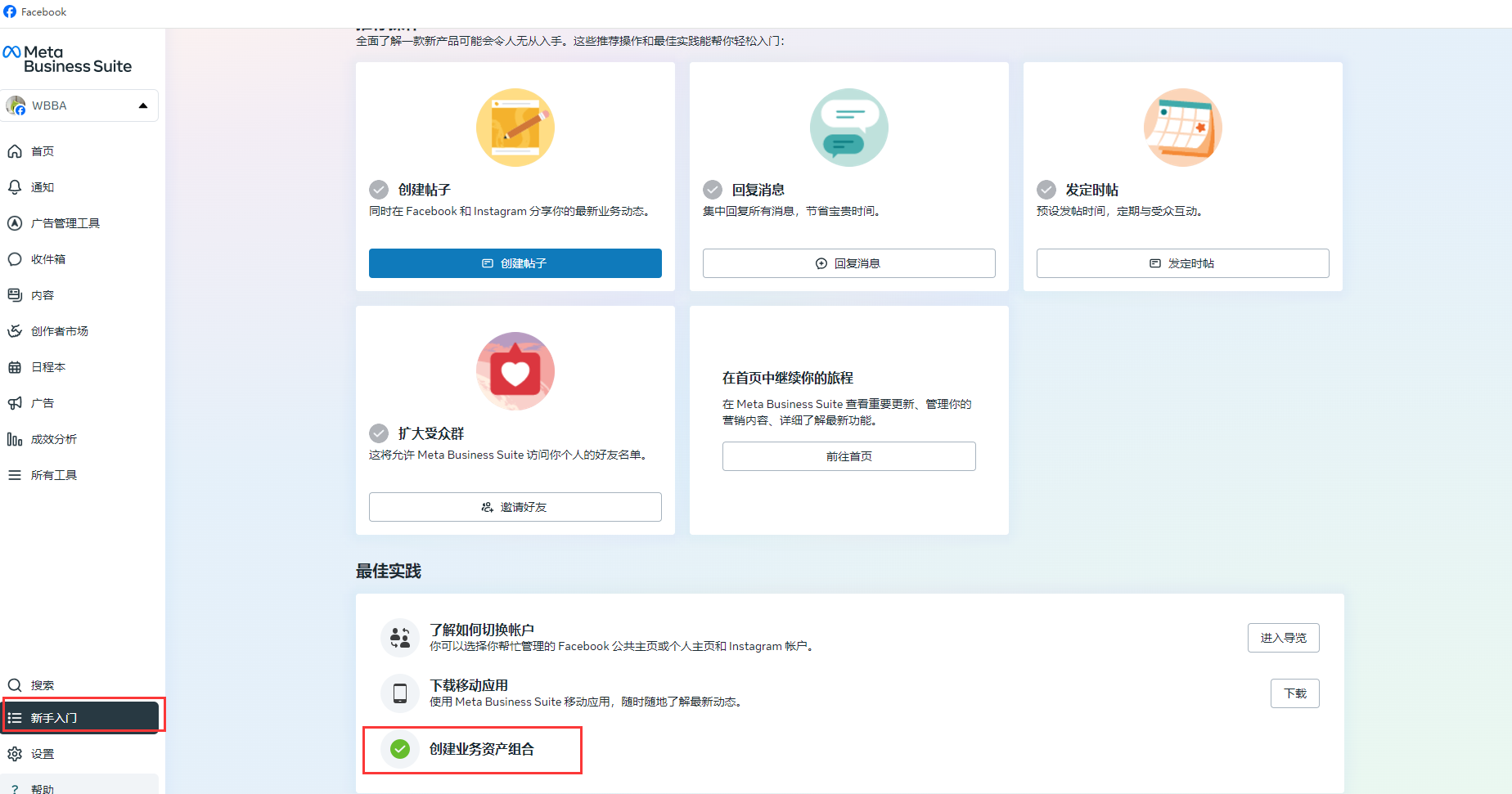Open the 日程本 calendar icon
Image resolution: width=1512 pixels, height=794 pixels.
[x=15, y=367]
